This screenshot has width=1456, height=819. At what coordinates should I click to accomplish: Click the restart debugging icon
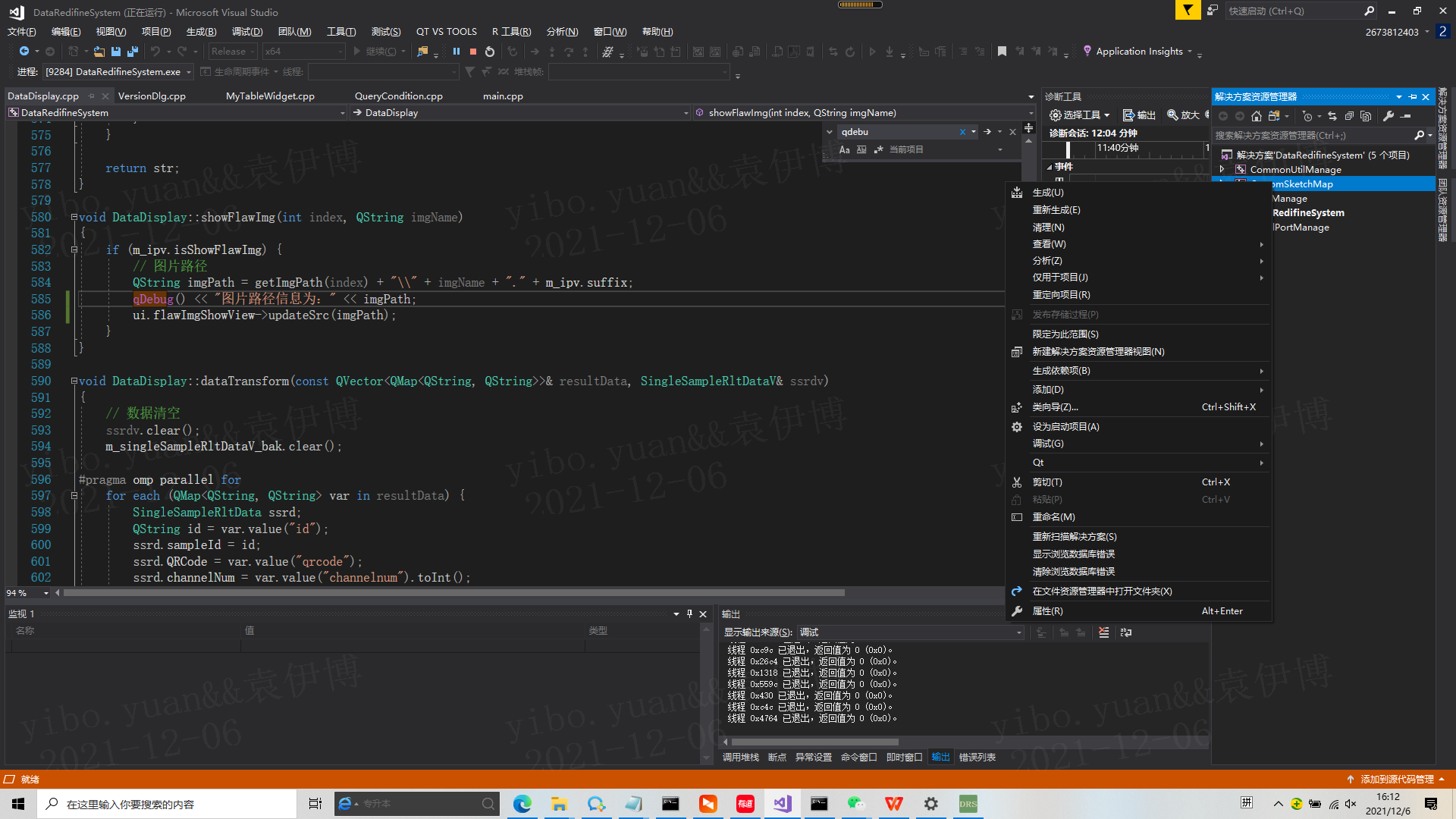[489, 51]
